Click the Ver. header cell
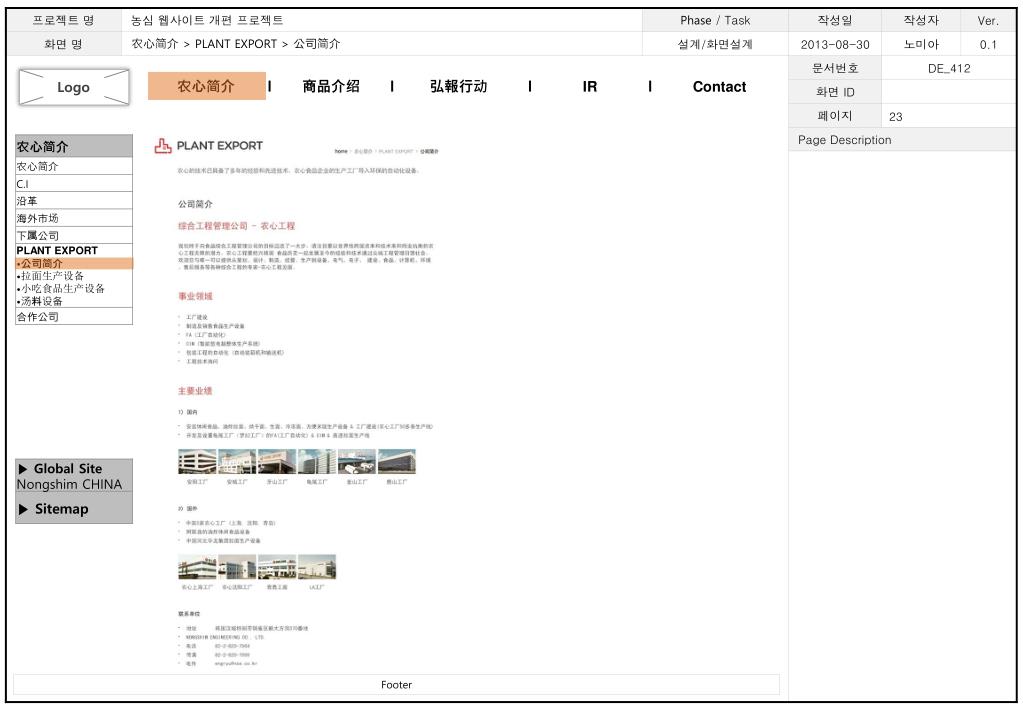 [x=988, y=20]
